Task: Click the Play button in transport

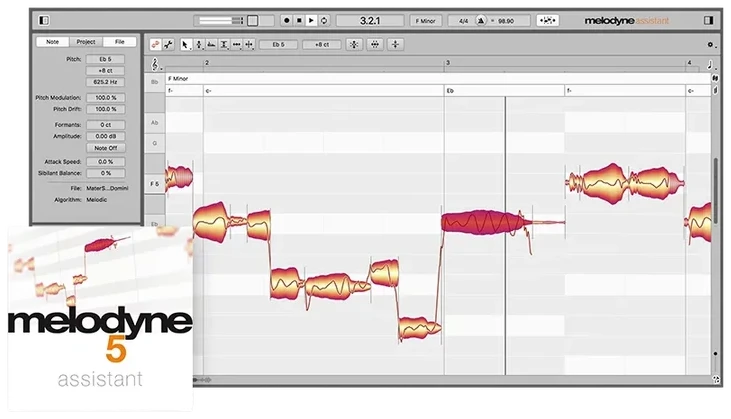Action: 311,21
